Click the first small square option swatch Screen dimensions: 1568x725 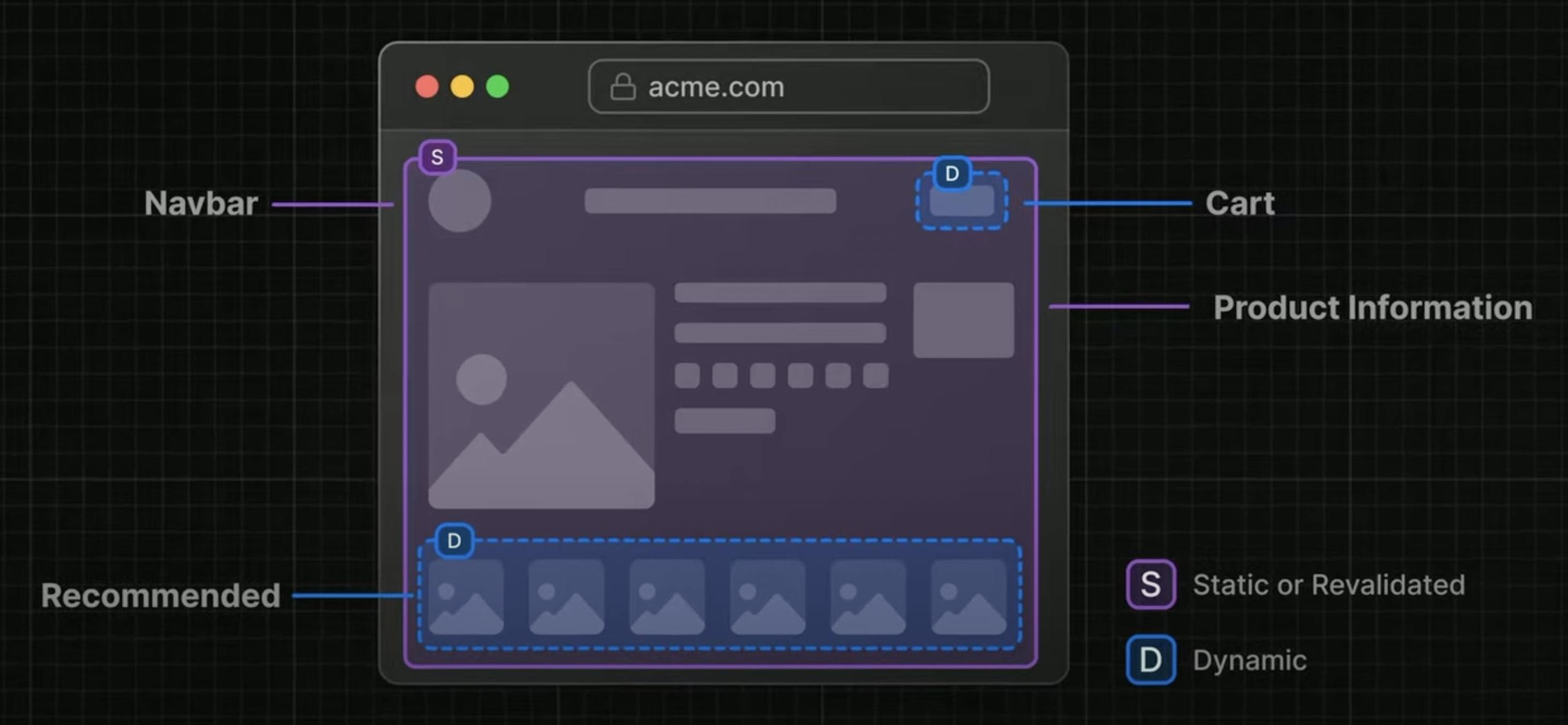click(687, 375)
